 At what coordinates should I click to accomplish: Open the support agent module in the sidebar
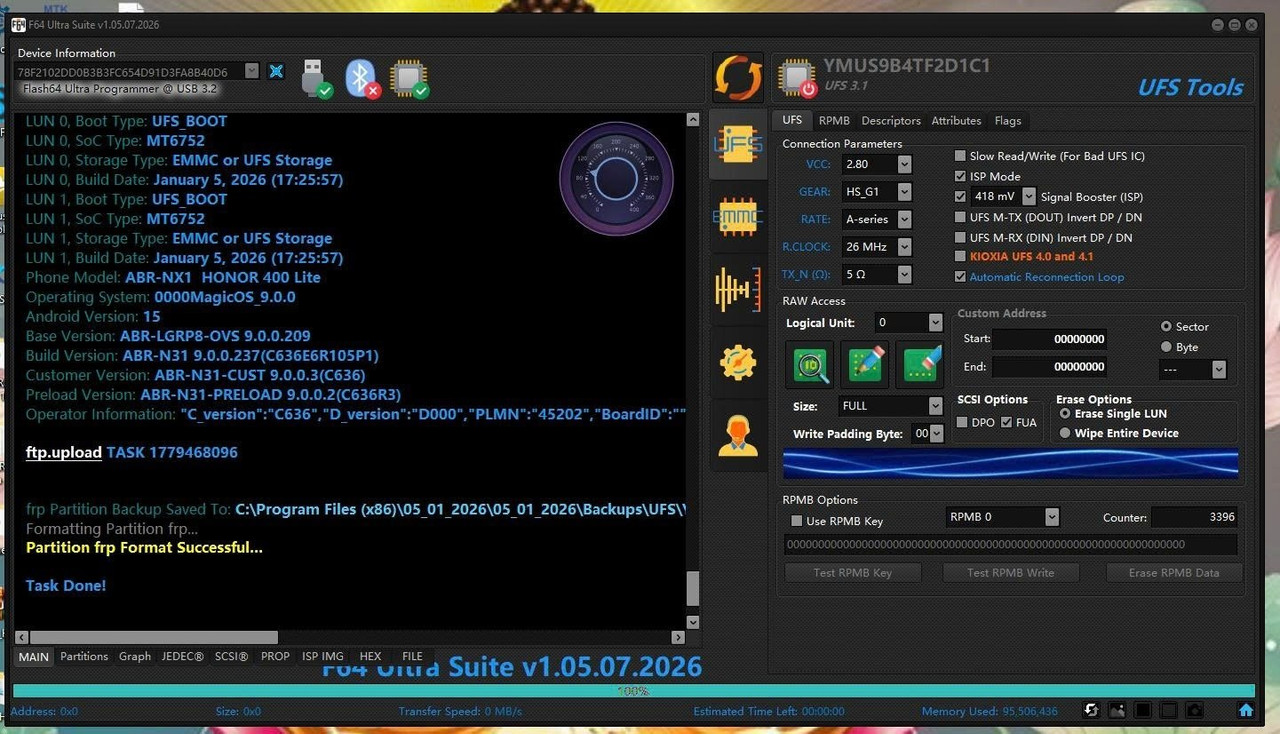coord(738,435)
